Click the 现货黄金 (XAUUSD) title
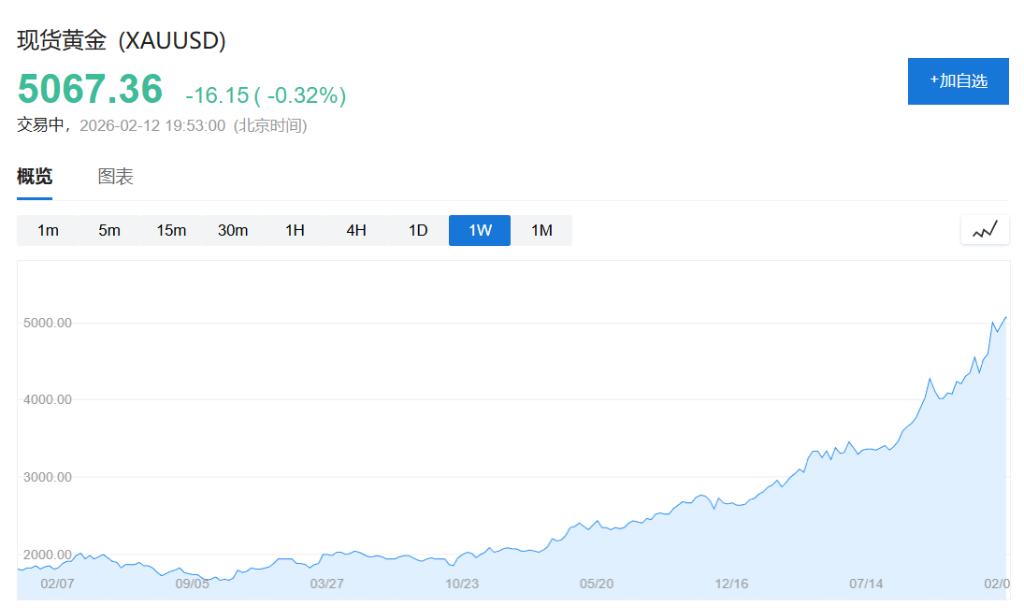Screen dimensions: 1024x611 [122, 41]
